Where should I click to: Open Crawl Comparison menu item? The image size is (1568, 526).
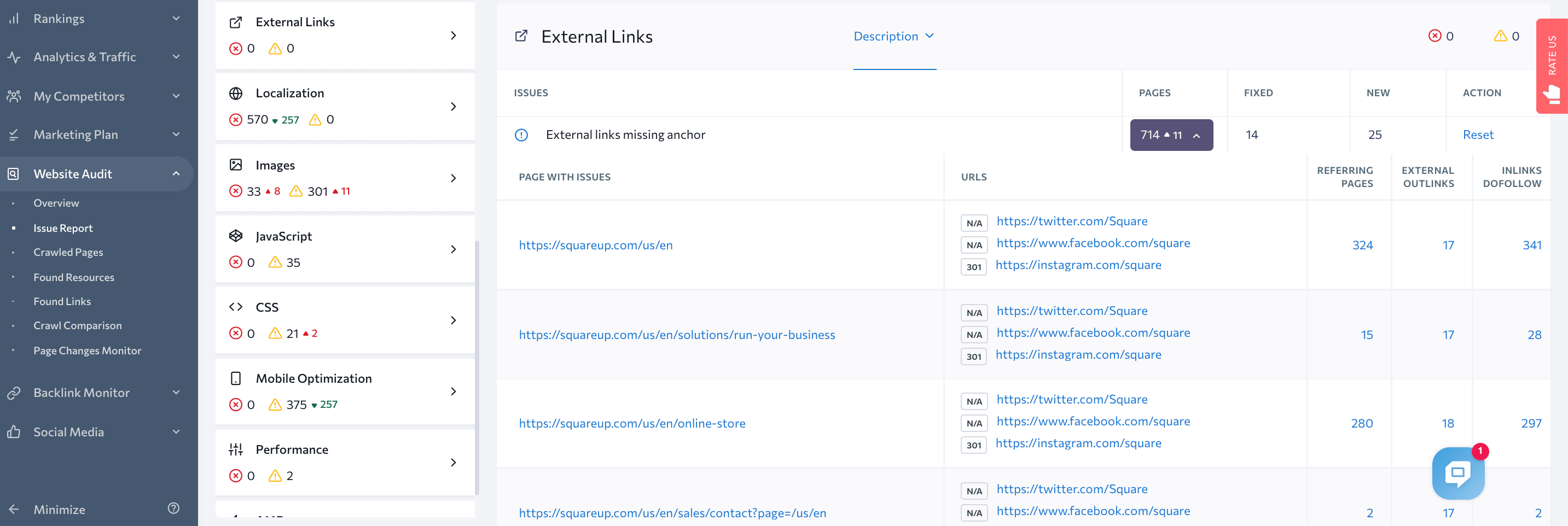point(77,326)
